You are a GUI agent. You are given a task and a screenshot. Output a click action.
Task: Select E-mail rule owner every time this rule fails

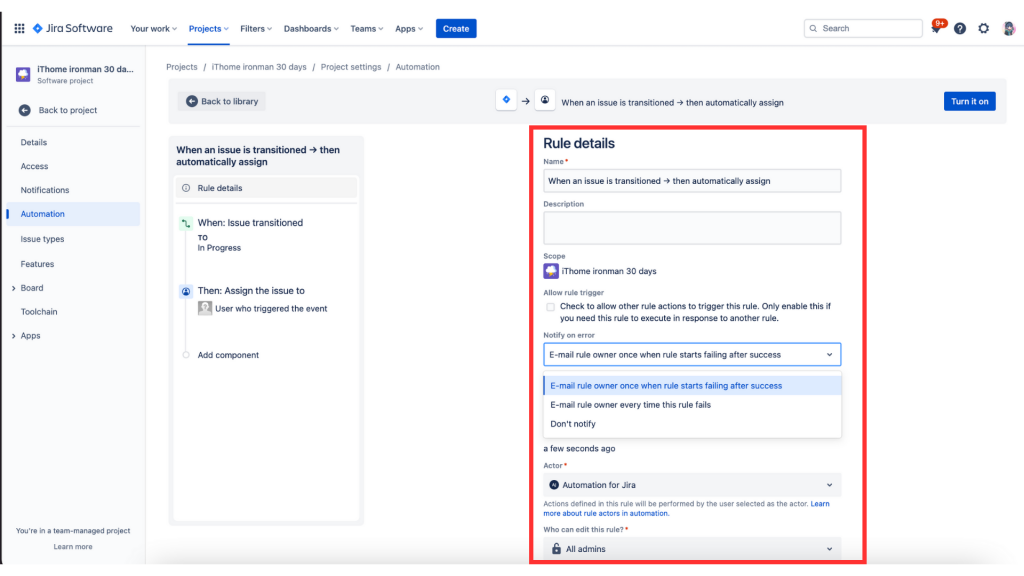pyautogui.click(x=692, y=405)
